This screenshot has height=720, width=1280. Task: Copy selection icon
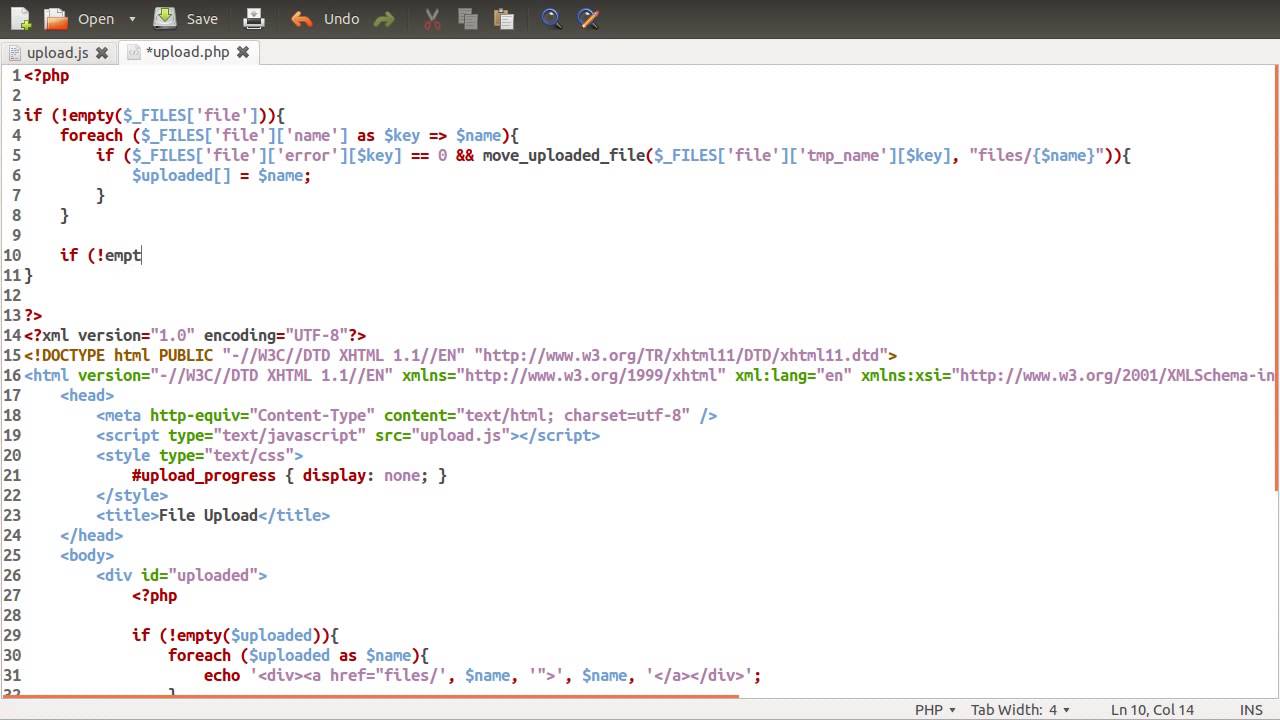pos(467,18)
